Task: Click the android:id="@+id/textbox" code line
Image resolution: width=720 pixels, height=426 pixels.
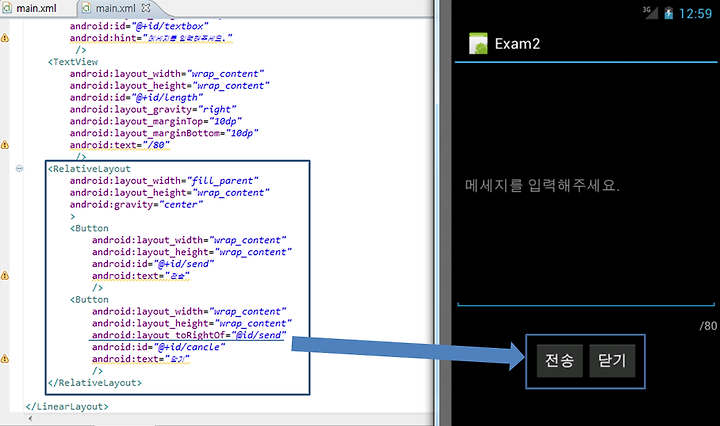Action: pos(139,26)
